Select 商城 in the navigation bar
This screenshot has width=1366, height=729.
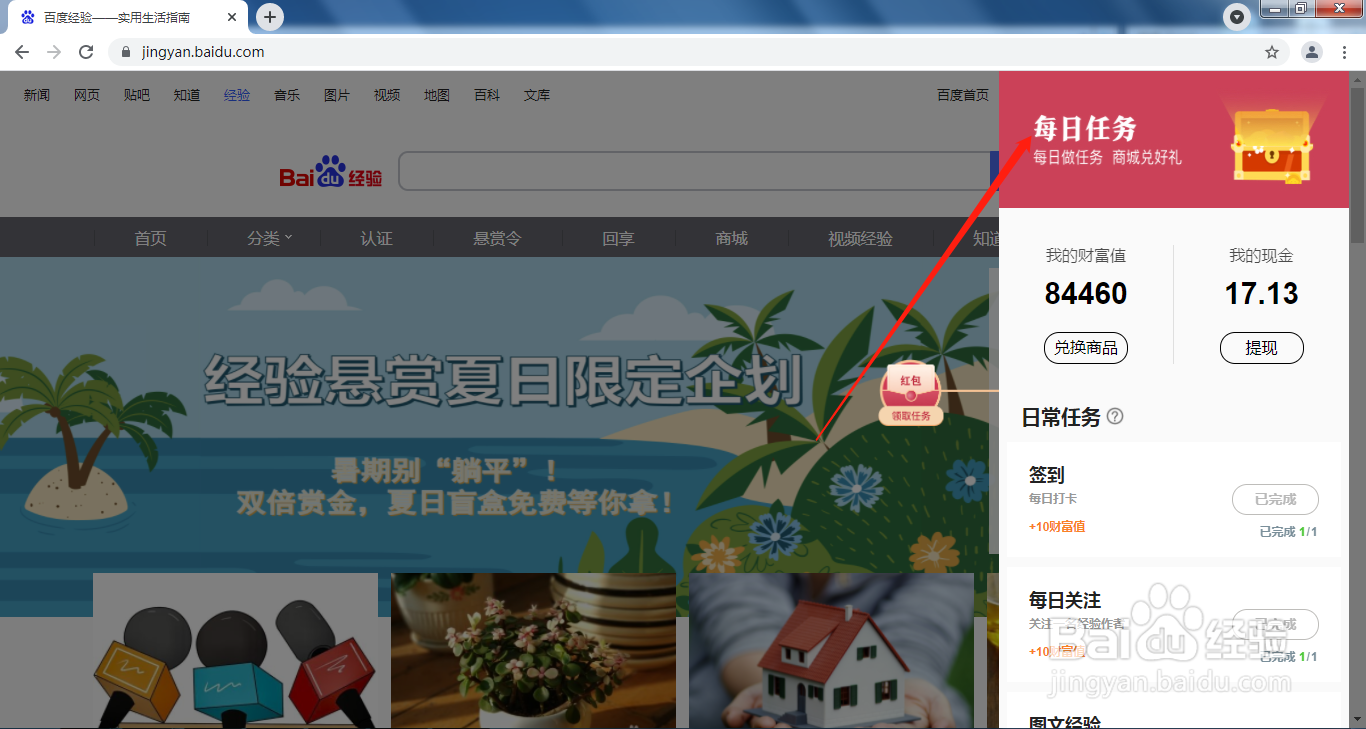[x=732, y=239]
